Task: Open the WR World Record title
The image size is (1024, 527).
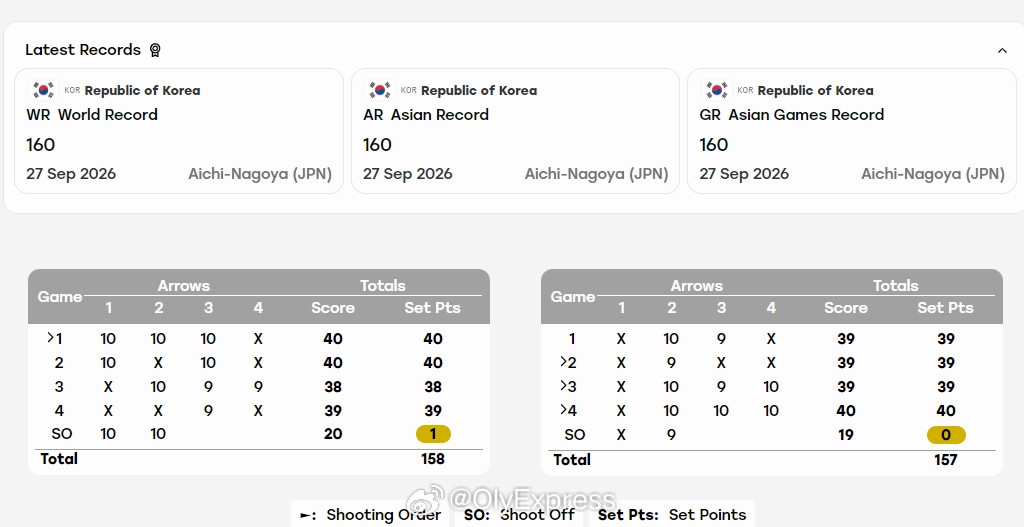Action: coord(92,115)
